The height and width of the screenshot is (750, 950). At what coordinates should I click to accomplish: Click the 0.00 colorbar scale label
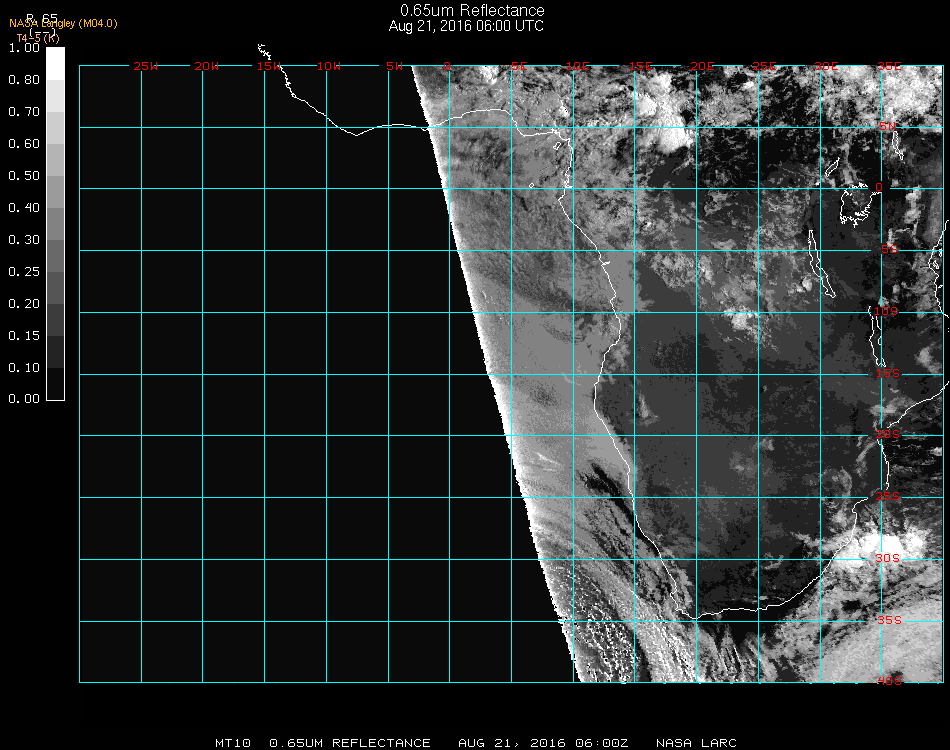pyautogui.click(x=23, y=399)
